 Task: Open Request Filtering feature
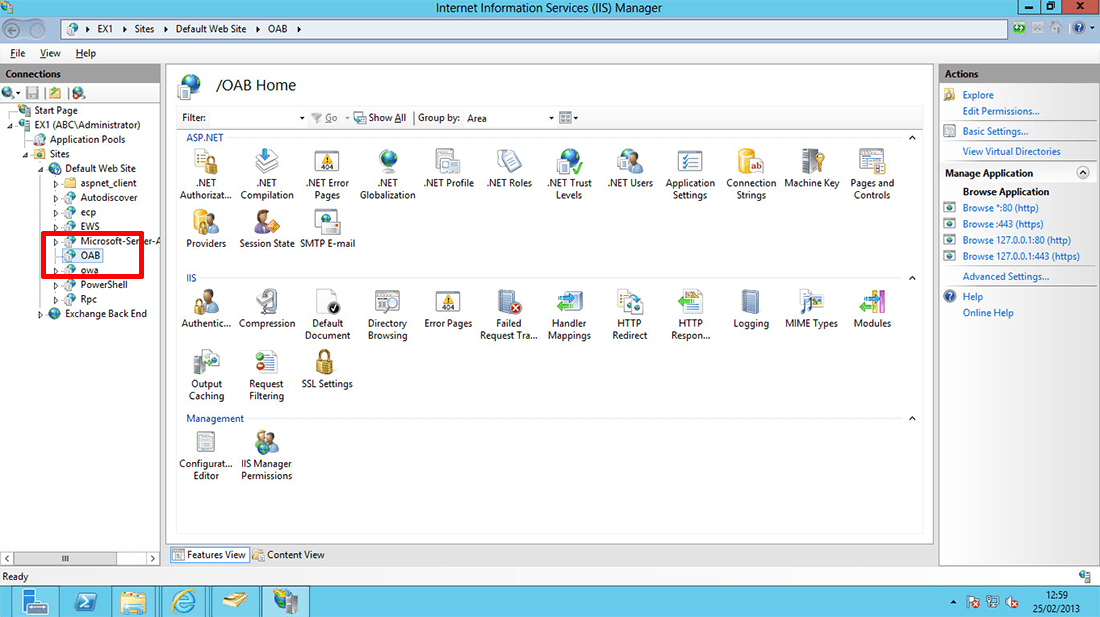coord(267,375)
